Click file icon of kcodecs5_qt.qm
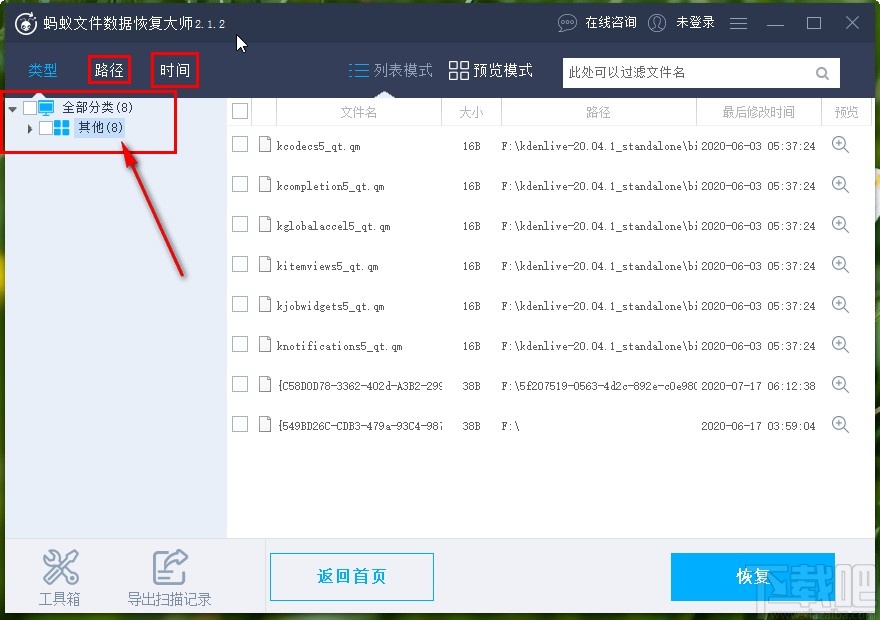Image resolution: width=880 pixels, height=620 pixels. coord(265,144)
